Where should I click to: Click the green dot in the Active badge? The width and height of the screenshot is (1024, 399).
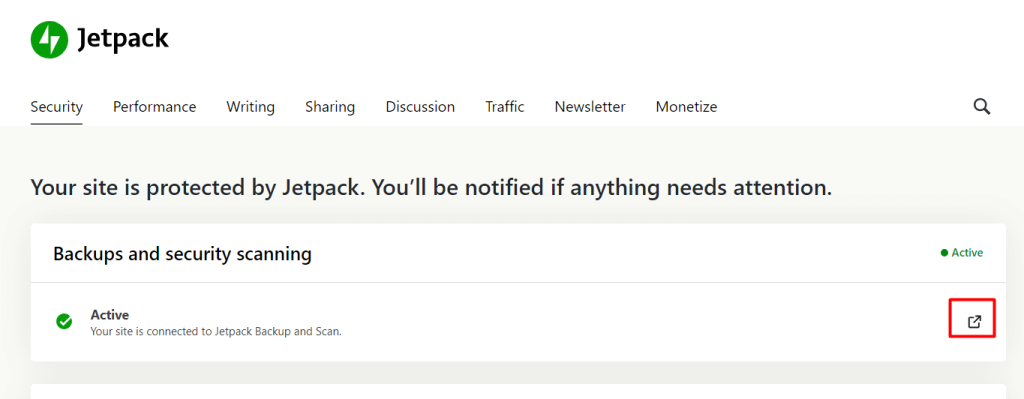tap(944, 253)
